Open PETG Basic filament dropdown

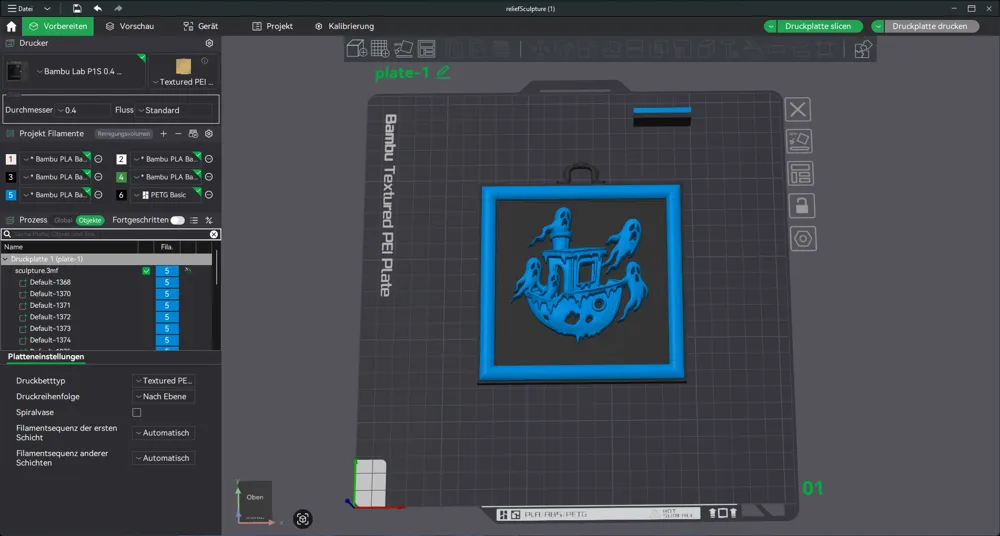(166, 195)
